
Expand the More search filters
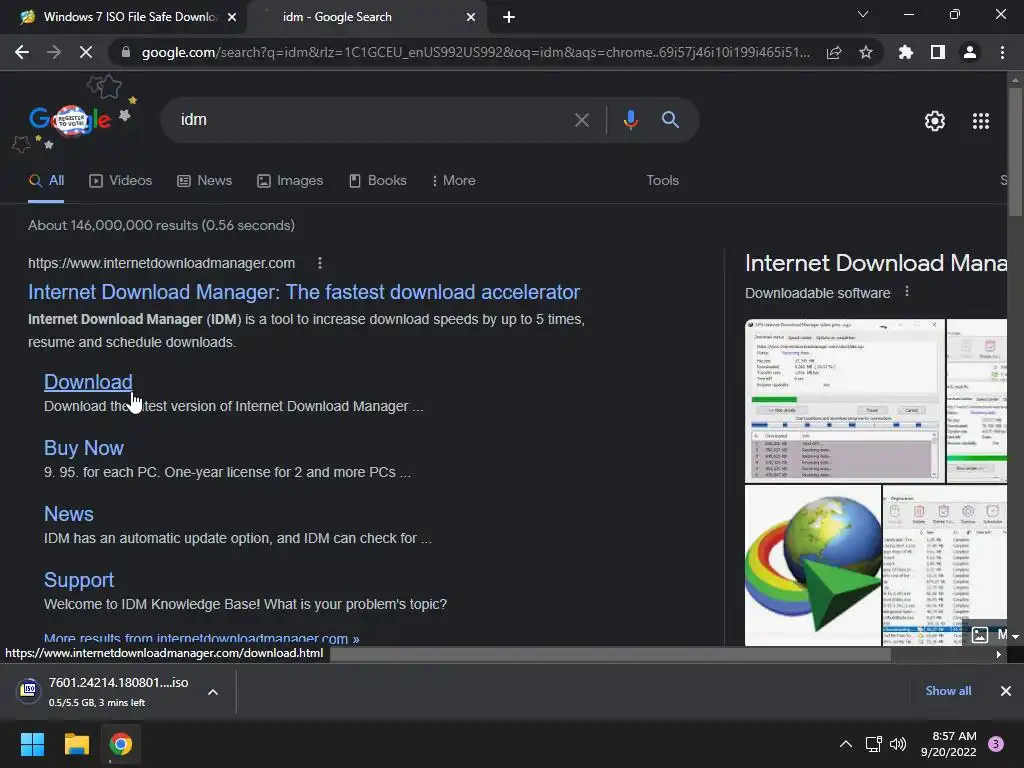(453, 180)
